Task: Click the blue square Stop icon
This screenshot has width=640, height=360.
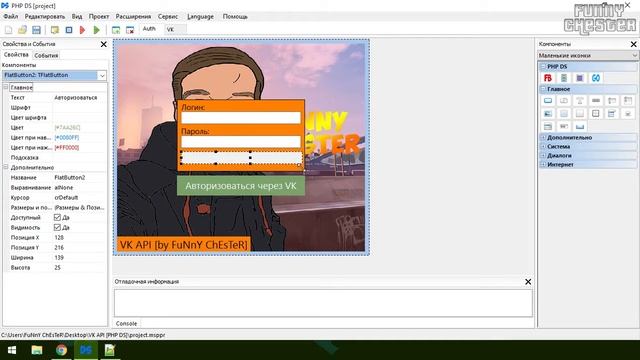Action: [x=69, y=30]
